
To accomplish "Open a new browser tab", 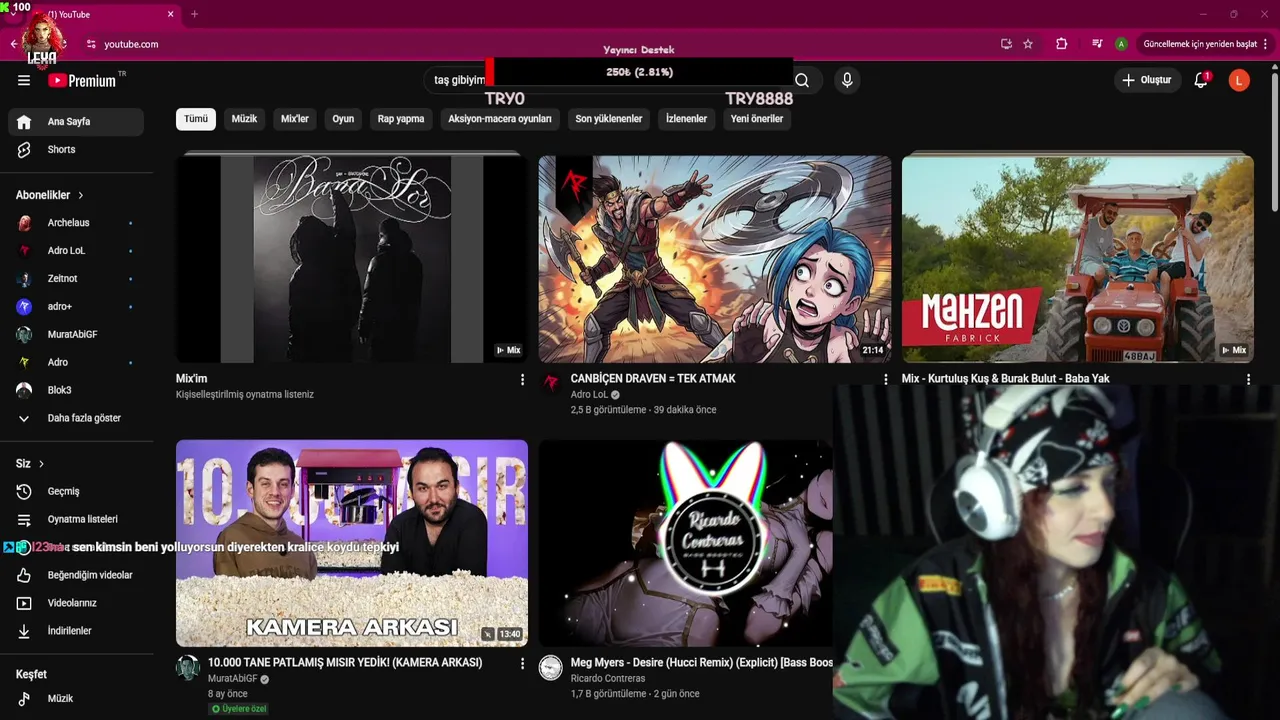I will [x=194, y=14].
